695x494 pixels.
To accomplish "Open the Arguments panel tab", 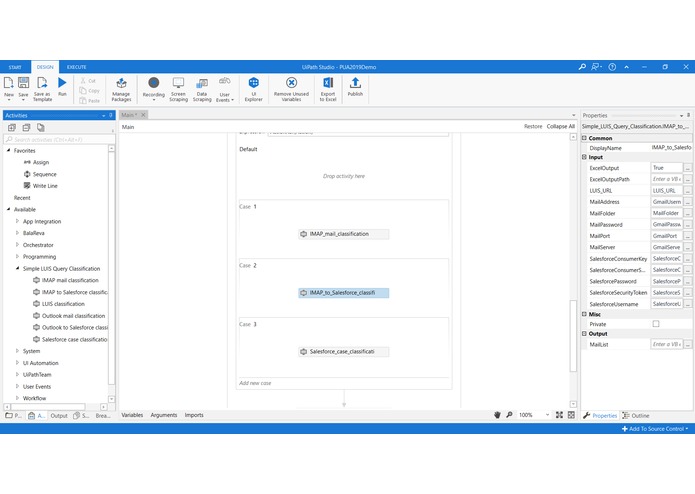I will [164, 415].
